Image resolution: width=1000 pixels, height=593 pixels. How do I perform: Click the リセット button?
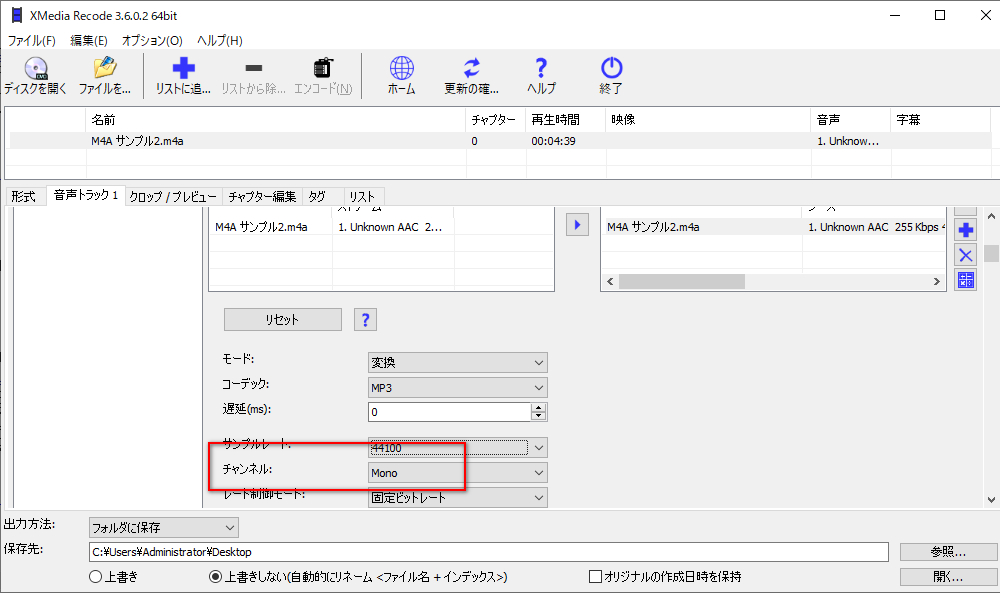pos(282,320)
